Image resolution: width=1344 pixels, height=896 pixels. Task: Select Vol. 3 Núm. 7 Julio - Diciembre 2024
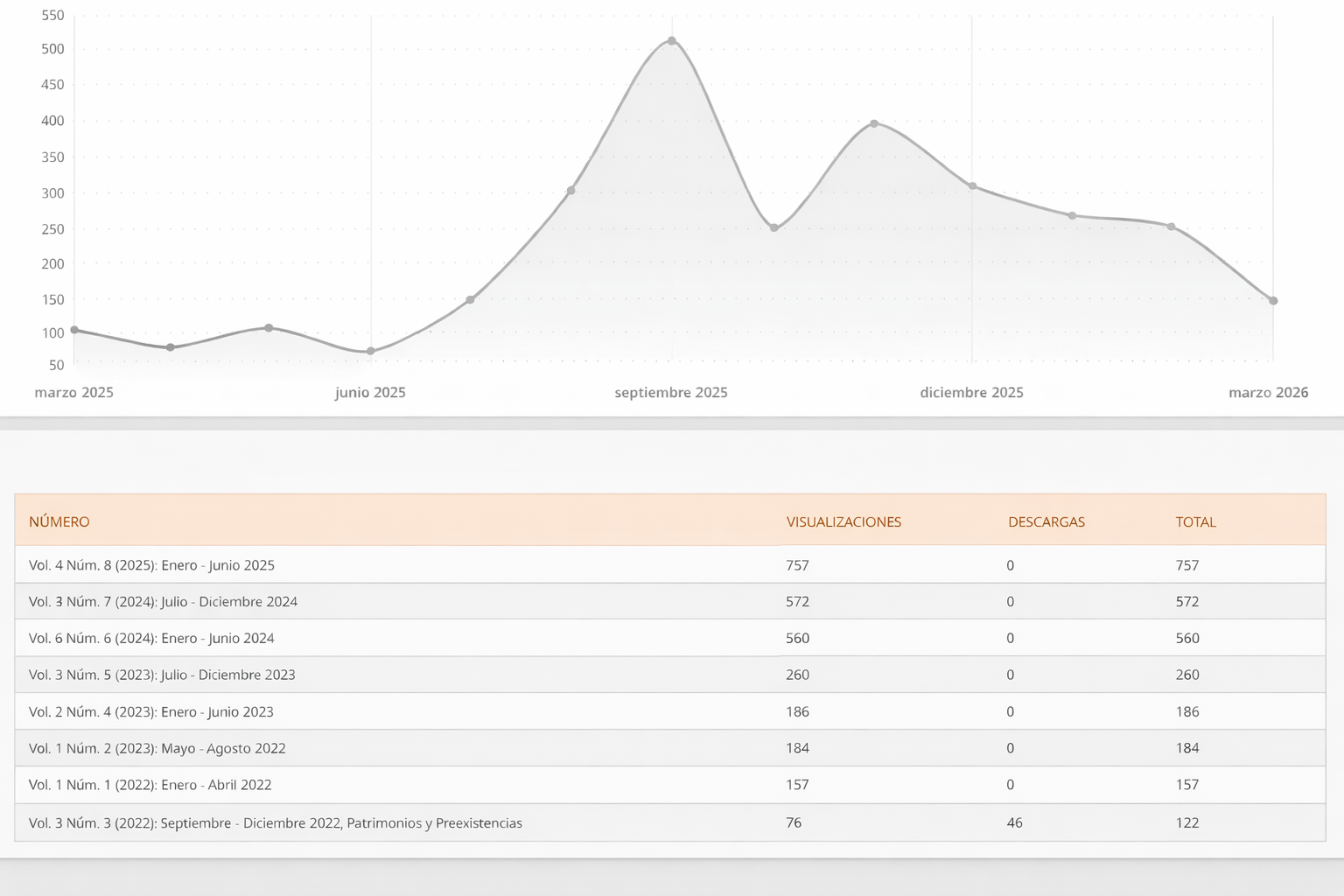163,602
